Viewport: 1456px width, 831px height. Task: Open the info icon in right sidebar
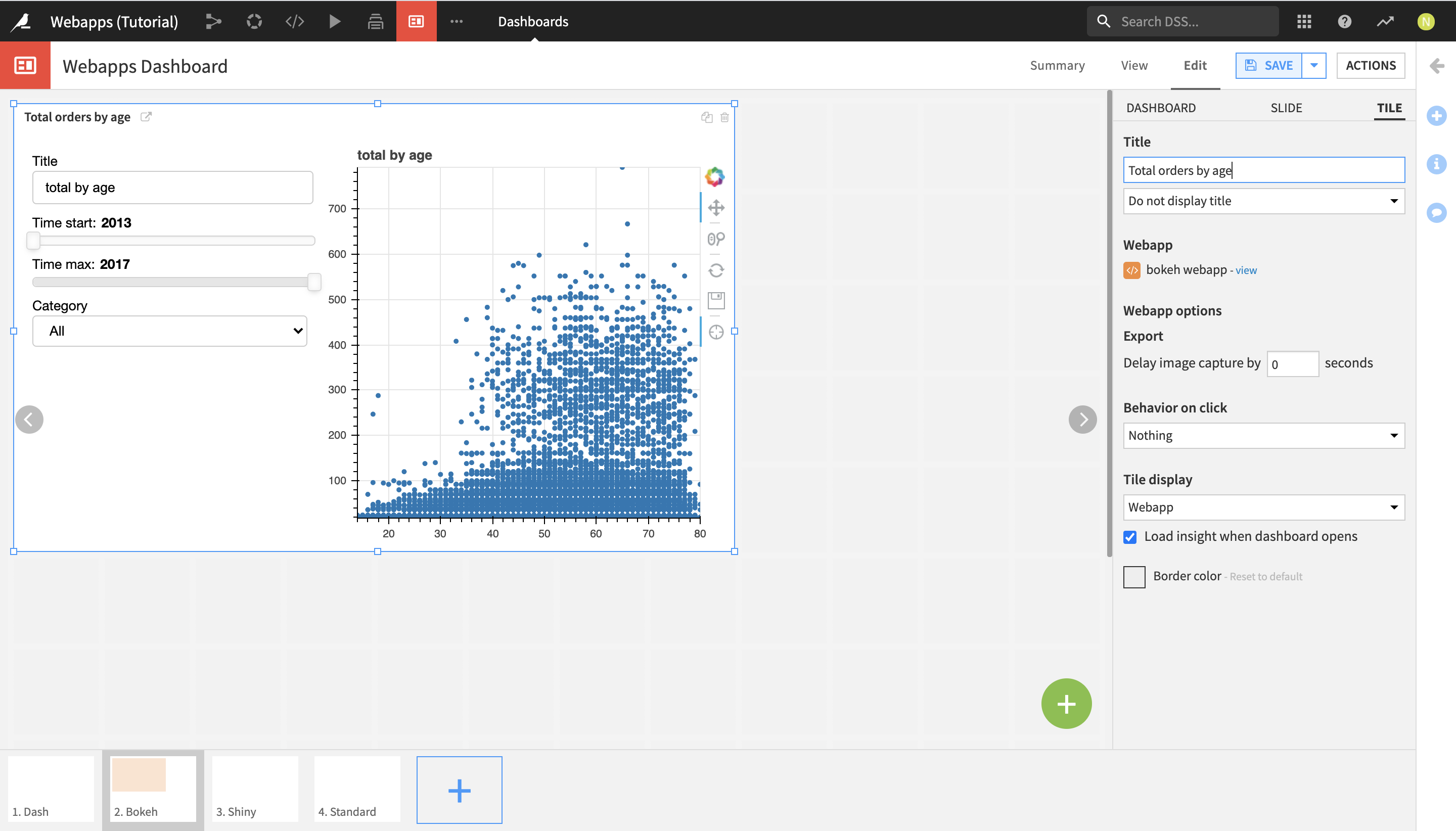1437,164
